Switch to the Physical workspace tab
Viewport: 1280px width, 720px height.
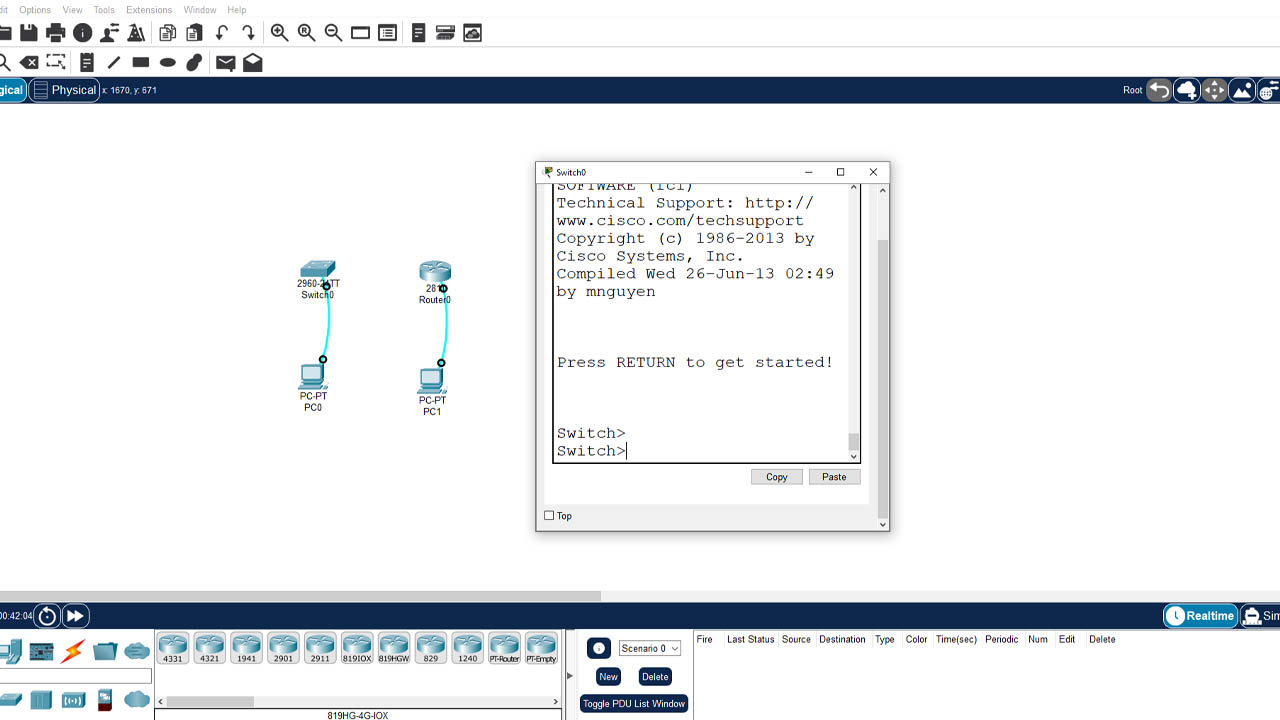click(65, 90)
